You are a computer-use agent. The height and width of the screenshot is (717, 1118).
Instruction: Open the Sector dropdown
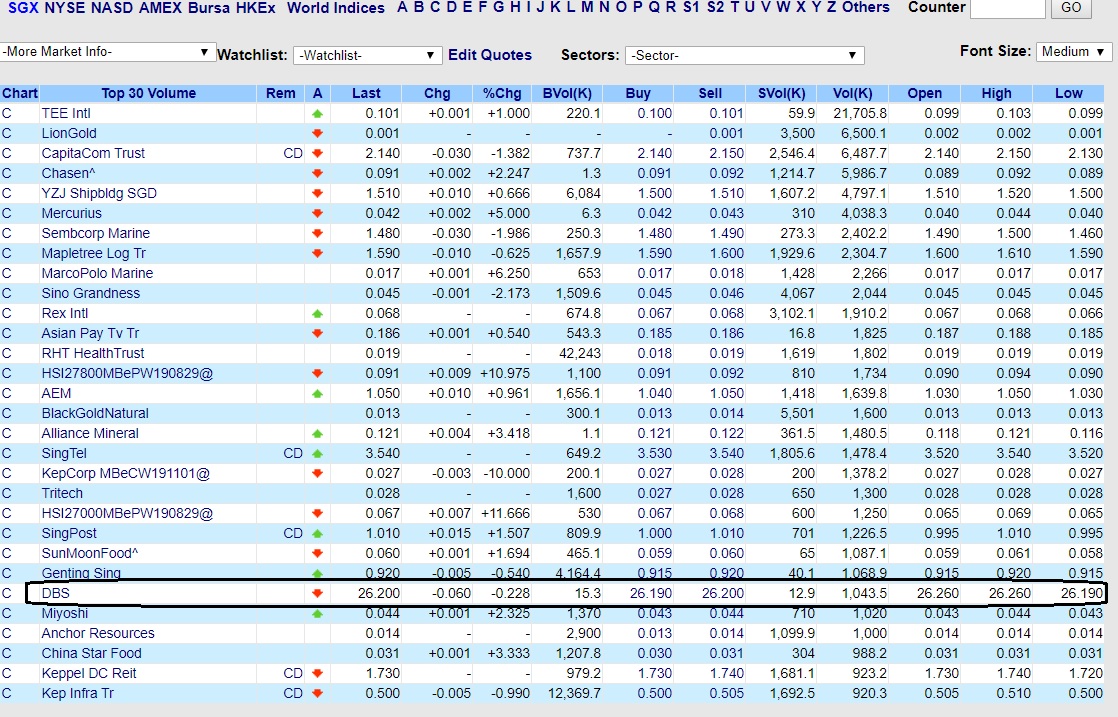(x=744, y=56)
